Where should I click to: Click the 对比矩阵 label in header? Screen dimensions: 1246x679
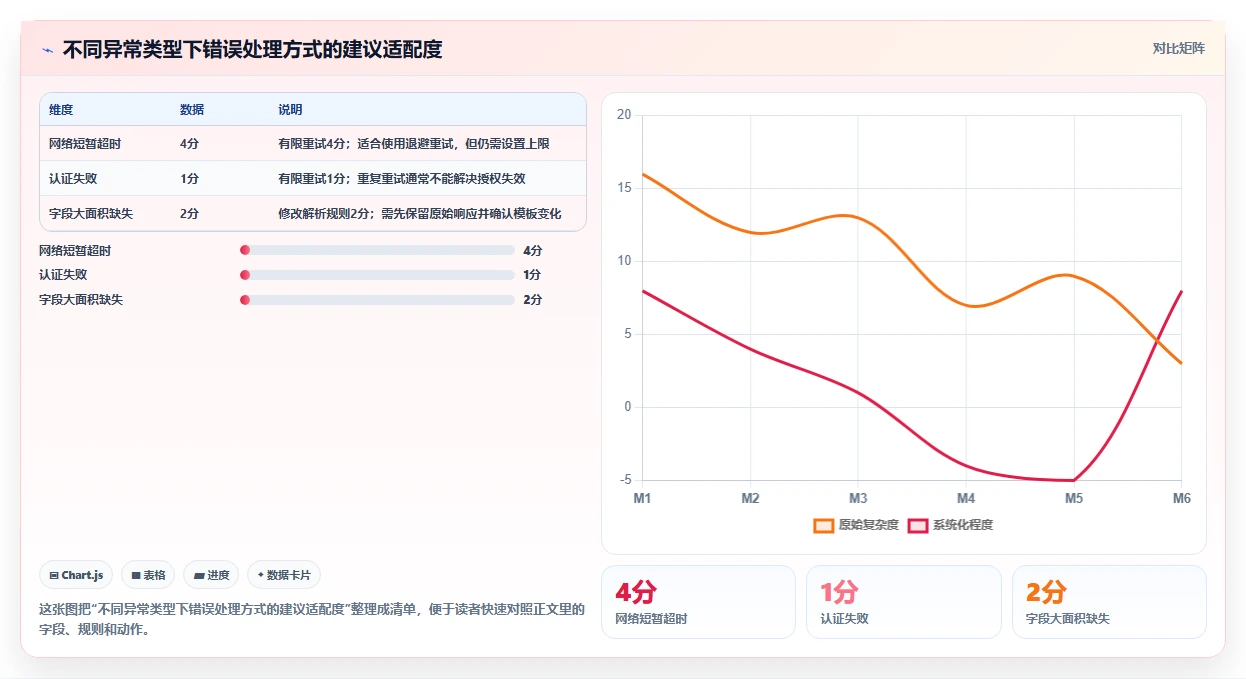[1179, 48]
